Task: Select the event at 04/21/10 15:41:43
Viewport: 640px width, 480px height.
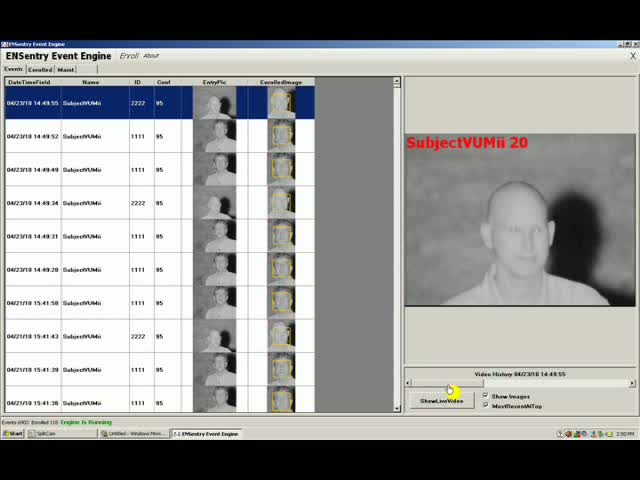Action: [160, 336]
